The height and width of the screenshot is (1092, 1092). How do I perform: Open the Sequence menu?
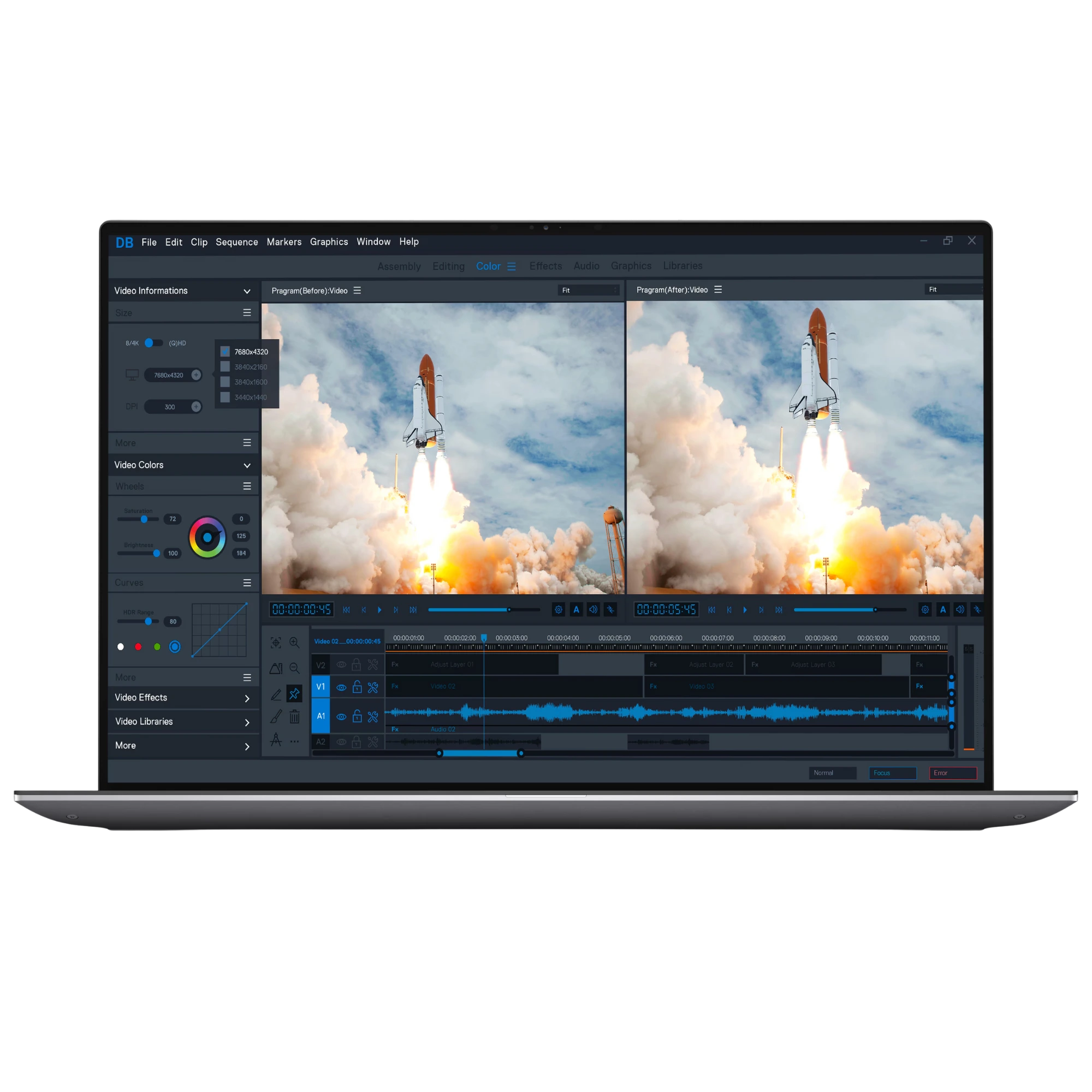coord(237,242)
